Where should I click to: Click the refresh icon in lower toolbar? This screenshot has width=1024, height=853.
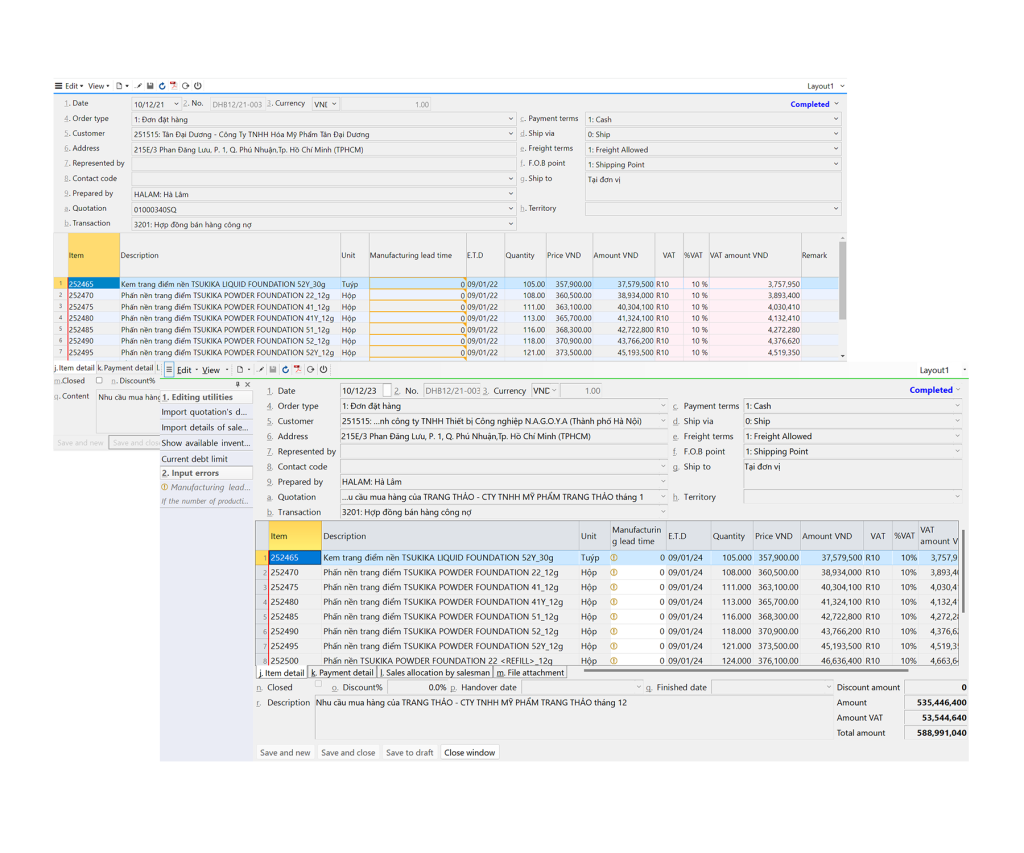[285, 370]
